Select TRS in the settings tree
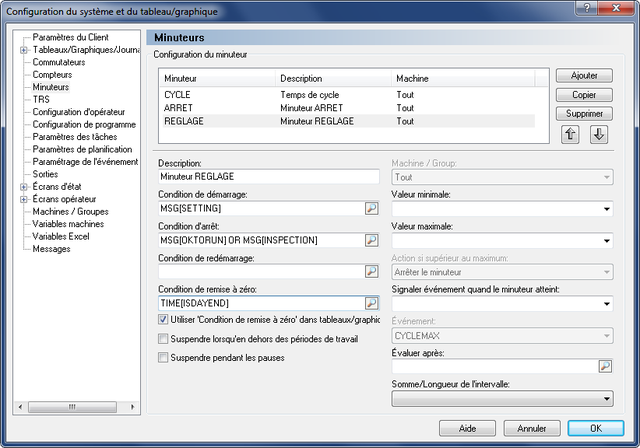 (x=41, y=100)
